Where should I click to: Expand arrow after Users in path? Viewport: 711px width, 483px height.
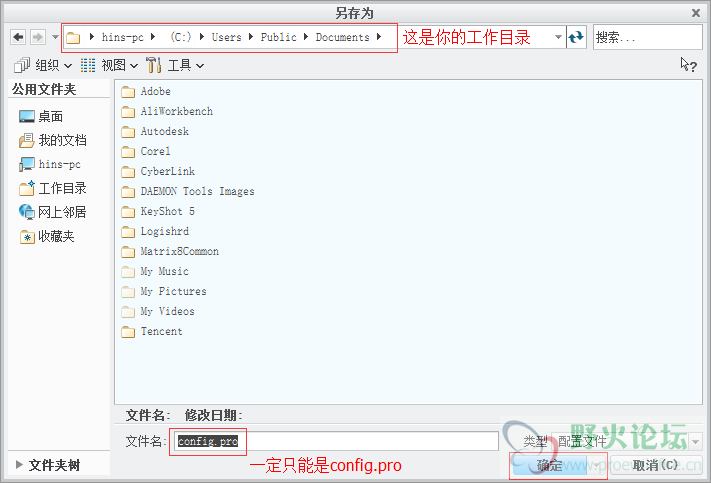pyautogui.click(x=251, y=37)
